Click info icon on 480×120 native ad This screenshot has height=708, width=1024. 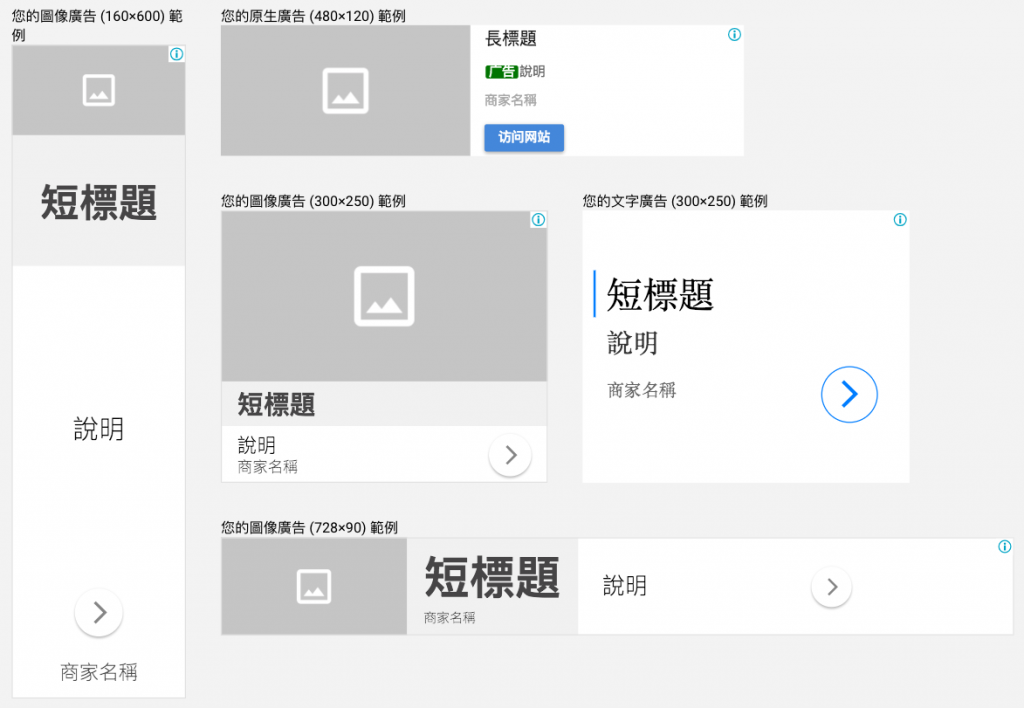click(x=735, y=35)
